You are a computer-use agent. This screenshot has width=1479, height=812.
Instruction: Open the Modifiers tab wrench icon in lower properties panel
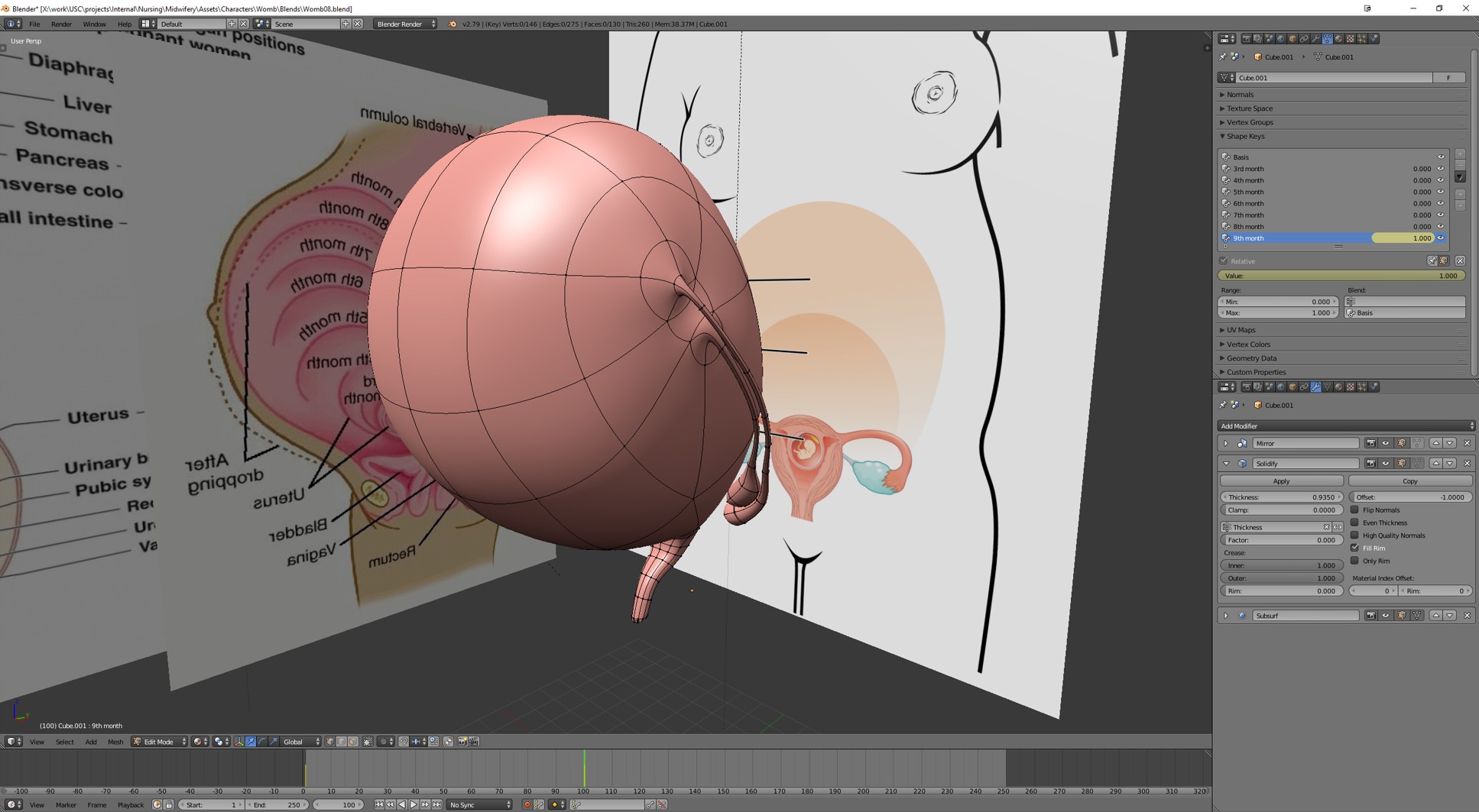(x=1315, y=387)
